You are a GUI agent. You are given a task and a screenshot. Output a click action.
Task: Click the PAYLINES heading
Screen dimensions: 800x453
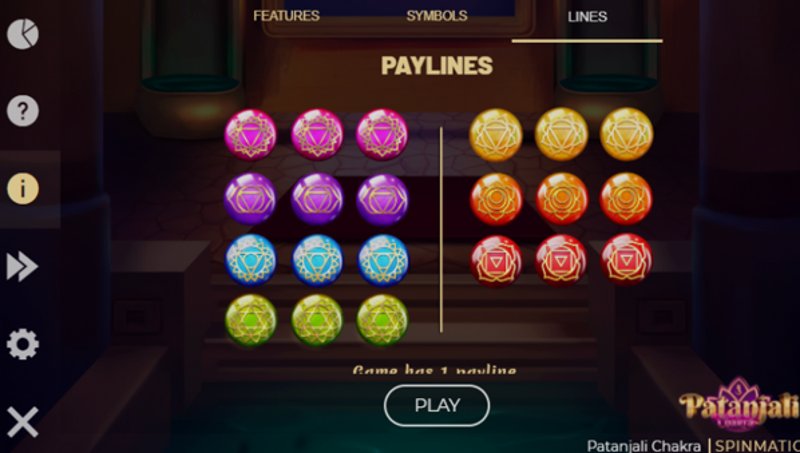pyautogui.click(x=437, y=66)
